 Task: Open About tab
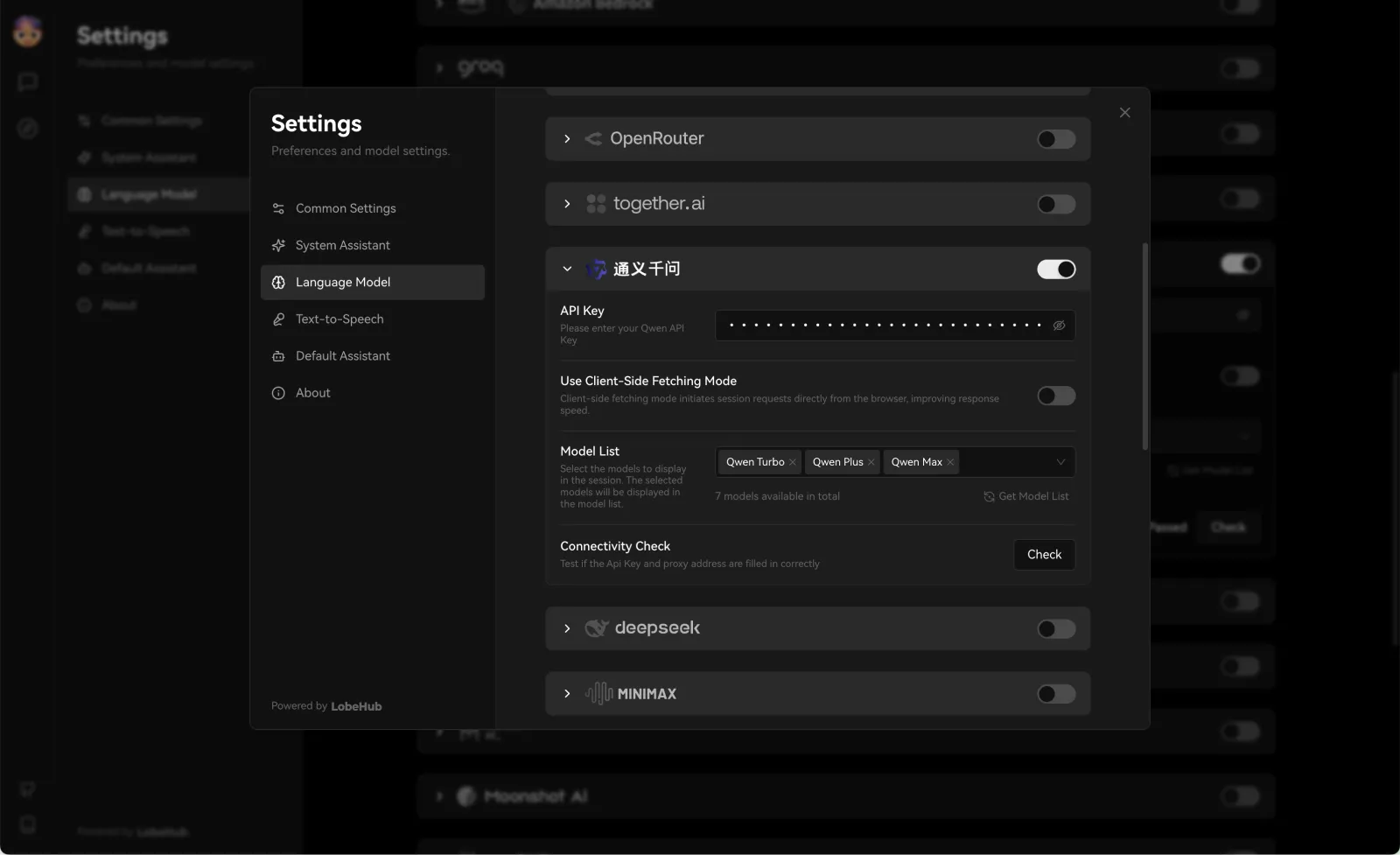pos(373,393)
